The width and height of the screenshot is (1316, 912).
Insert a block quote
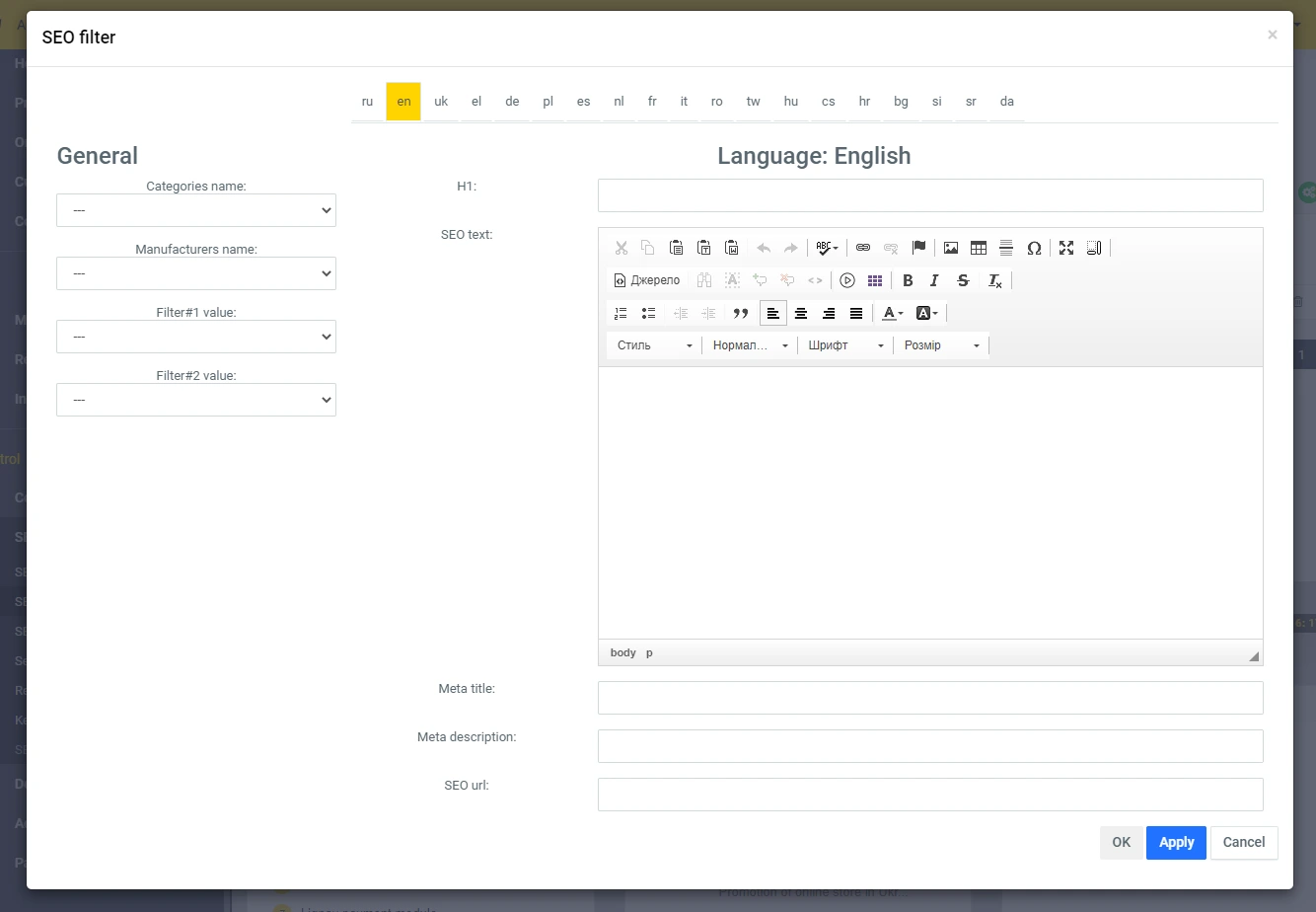pyautogui.click(x=741, y=313)
